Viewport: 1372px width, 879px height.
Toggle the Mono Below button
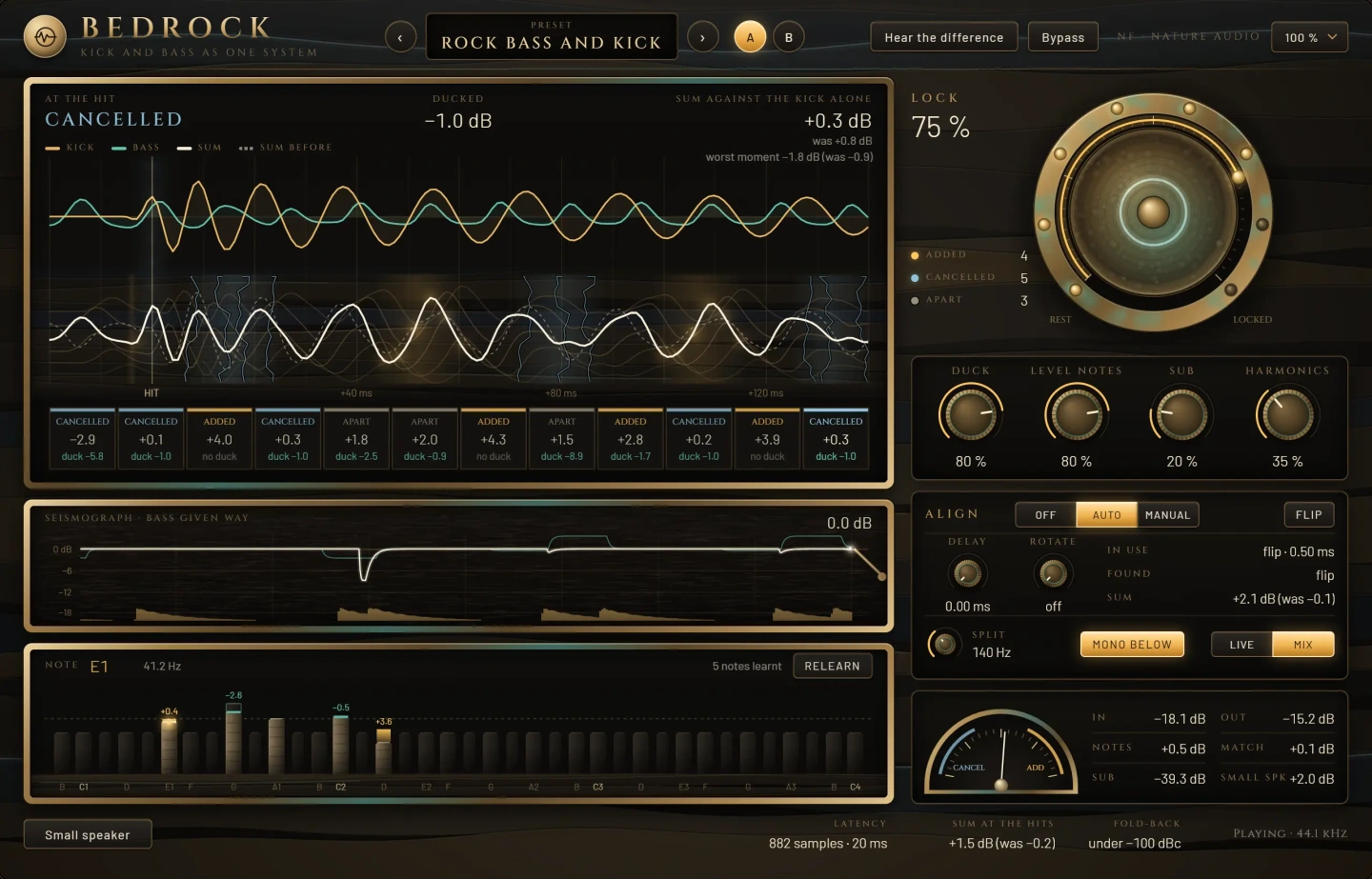(1132, 645)
